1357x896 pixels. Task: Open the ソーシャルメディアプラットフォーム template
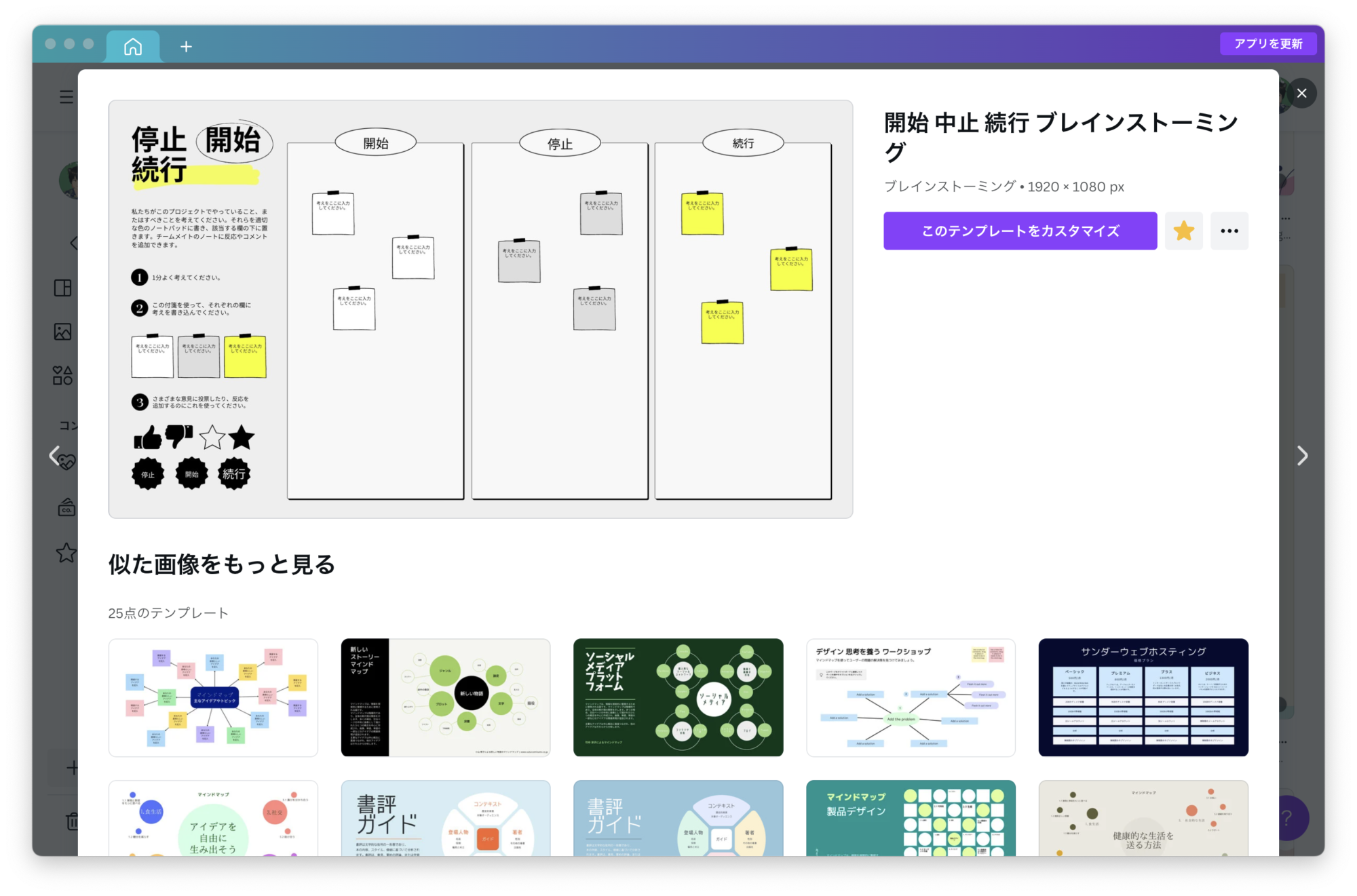pos(678,697)
